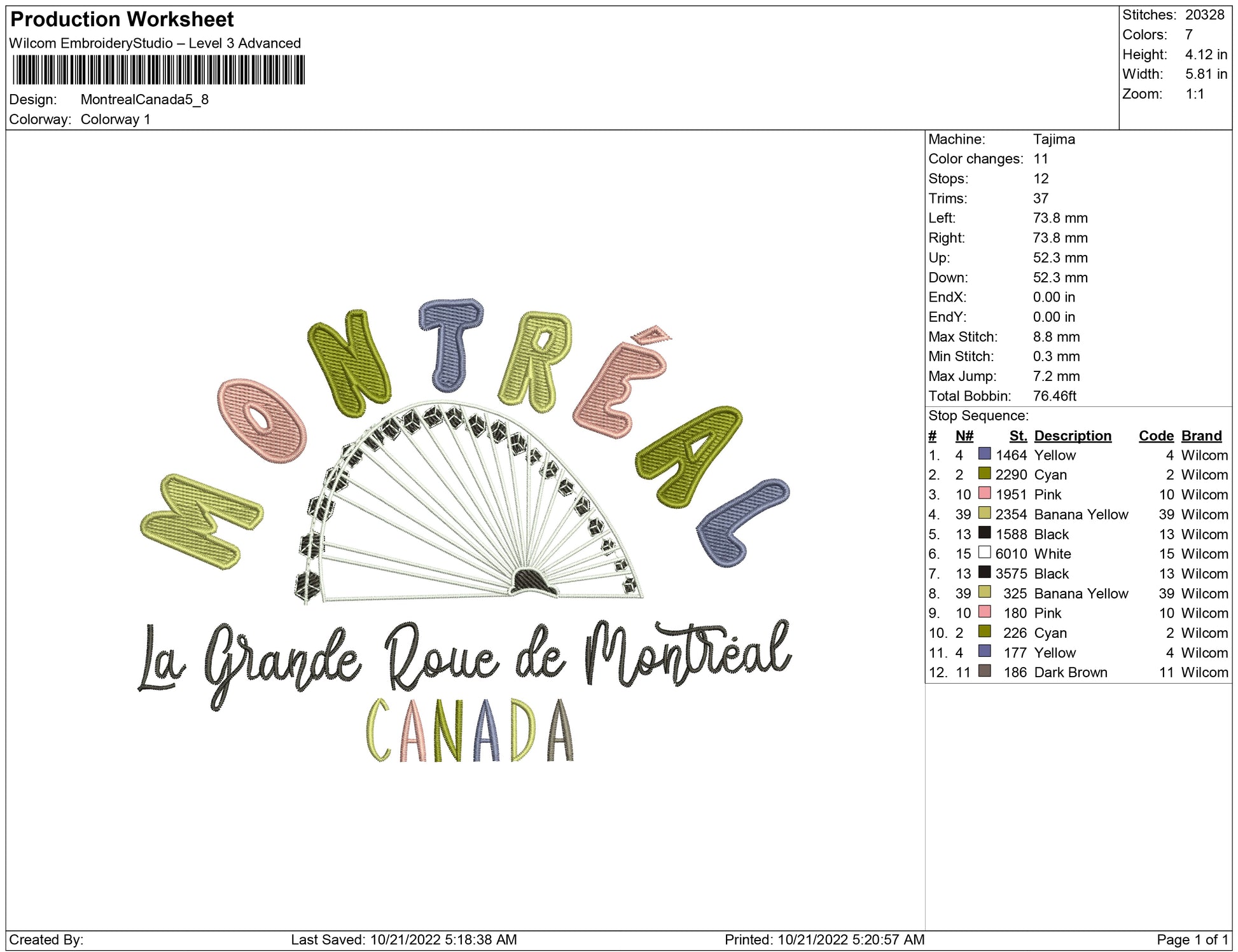Click the Brand column header
Screen dimensions: 1238x952
point(1201,436)
